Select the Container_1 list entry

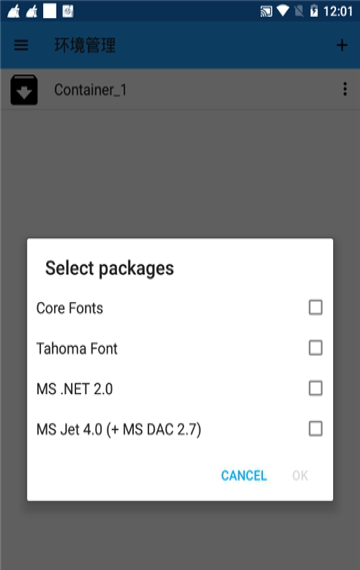click(x=180, y=89)
